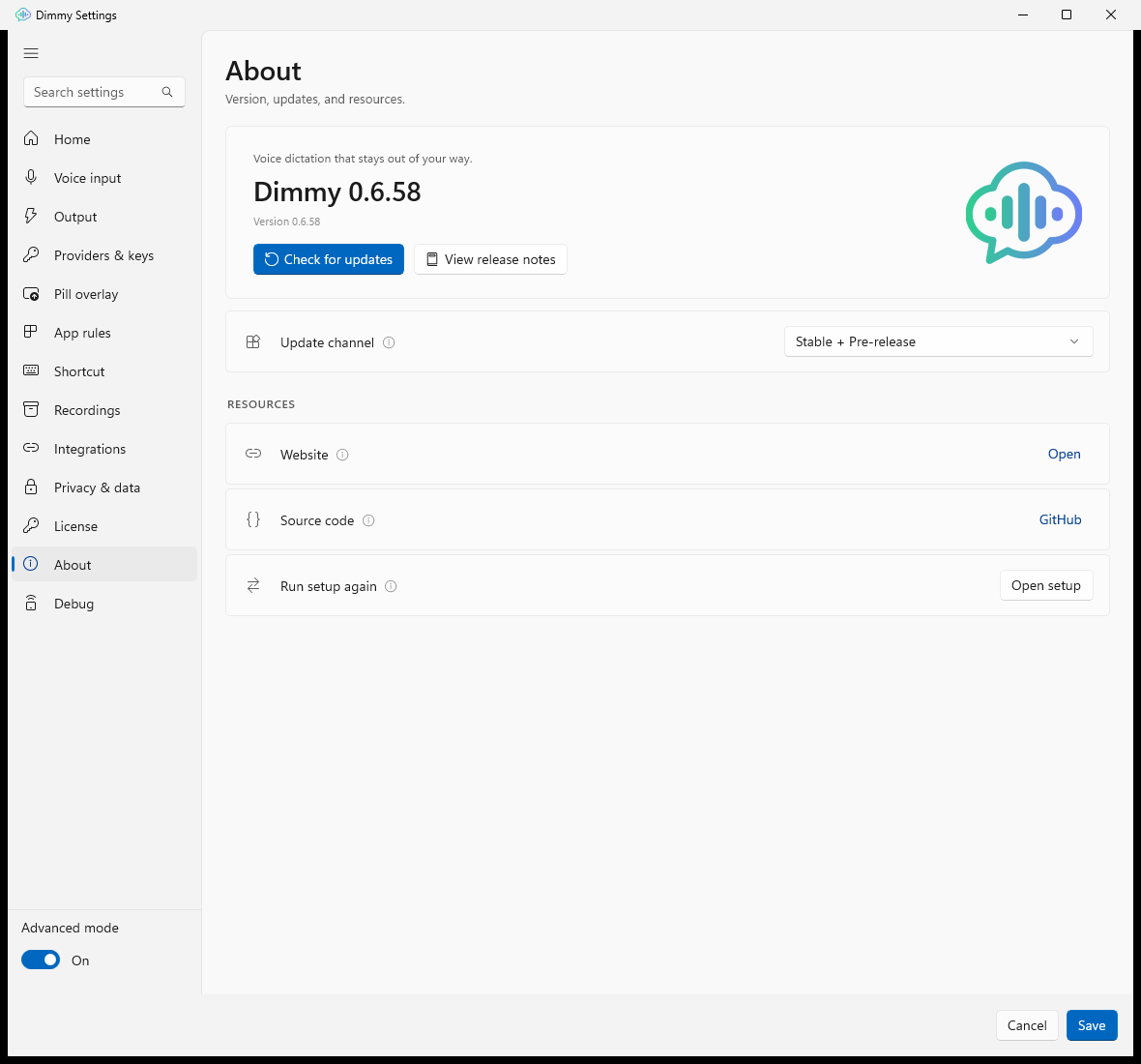Go to Recordings in the sidebar
This screenshot has height=1064, width=1141.
(104, 410)
